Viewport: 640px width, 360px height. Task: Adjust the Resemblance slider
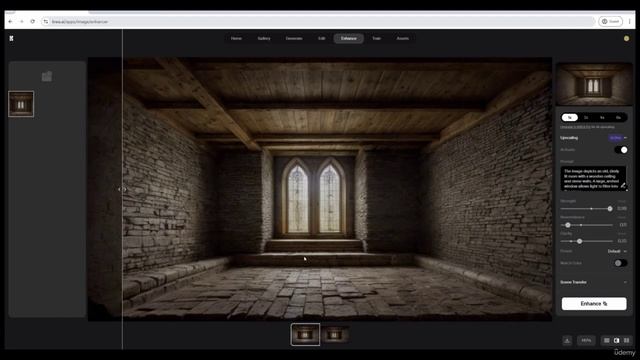[x=587, y=225]
